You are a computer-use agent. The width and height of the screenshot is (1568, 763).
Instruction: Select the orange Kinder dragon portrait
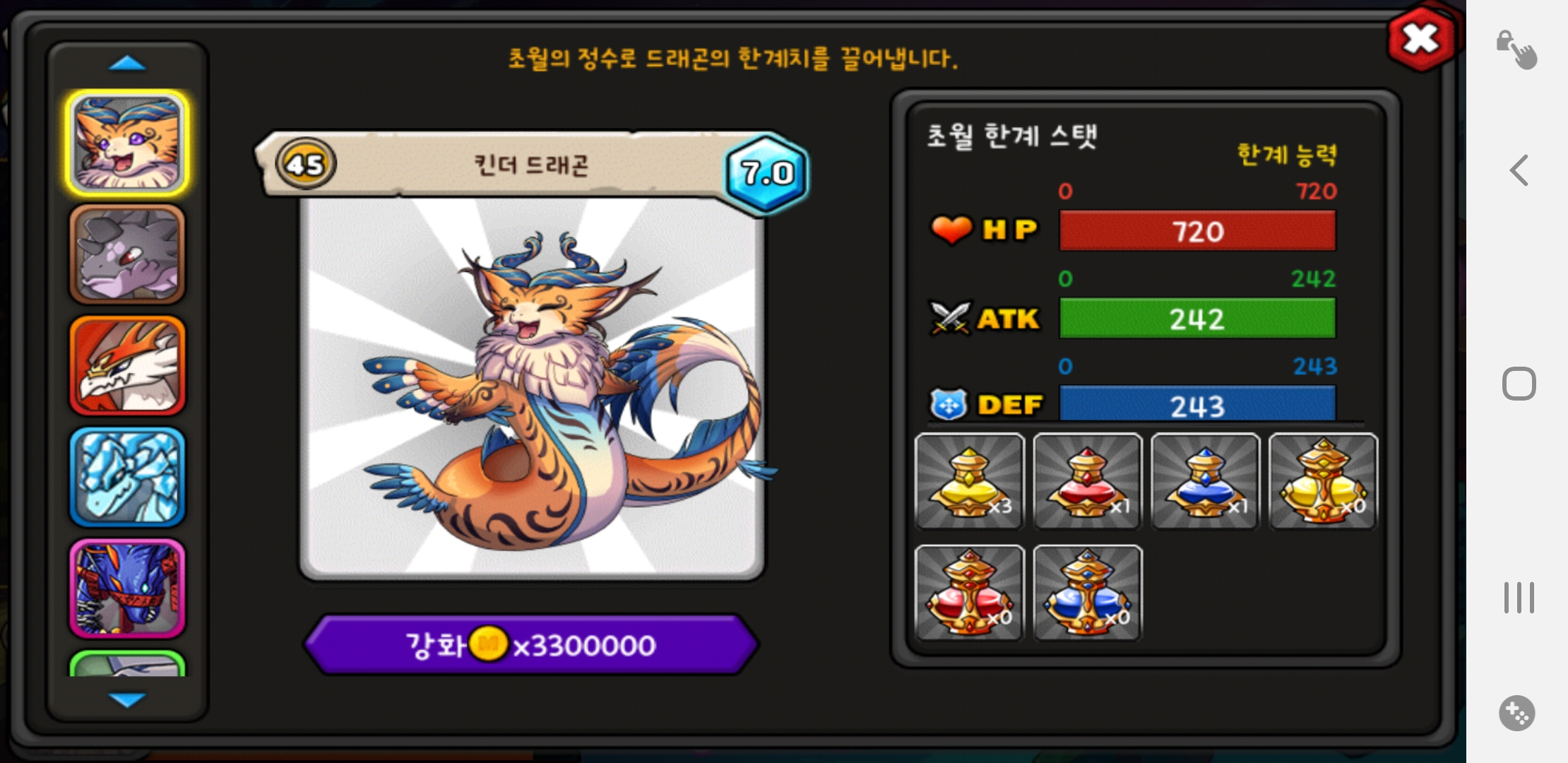tap(127, 143)
